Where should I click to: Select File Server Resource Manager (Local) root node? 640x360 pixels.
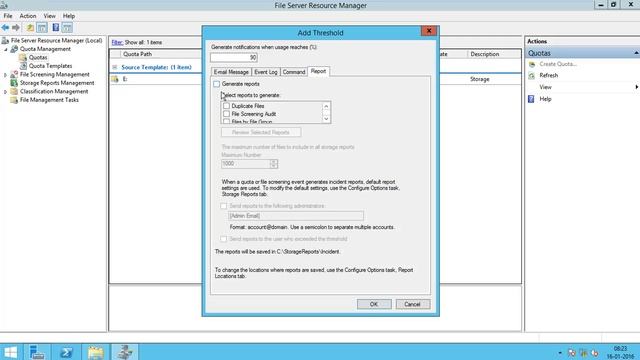(x=56, y=40)
